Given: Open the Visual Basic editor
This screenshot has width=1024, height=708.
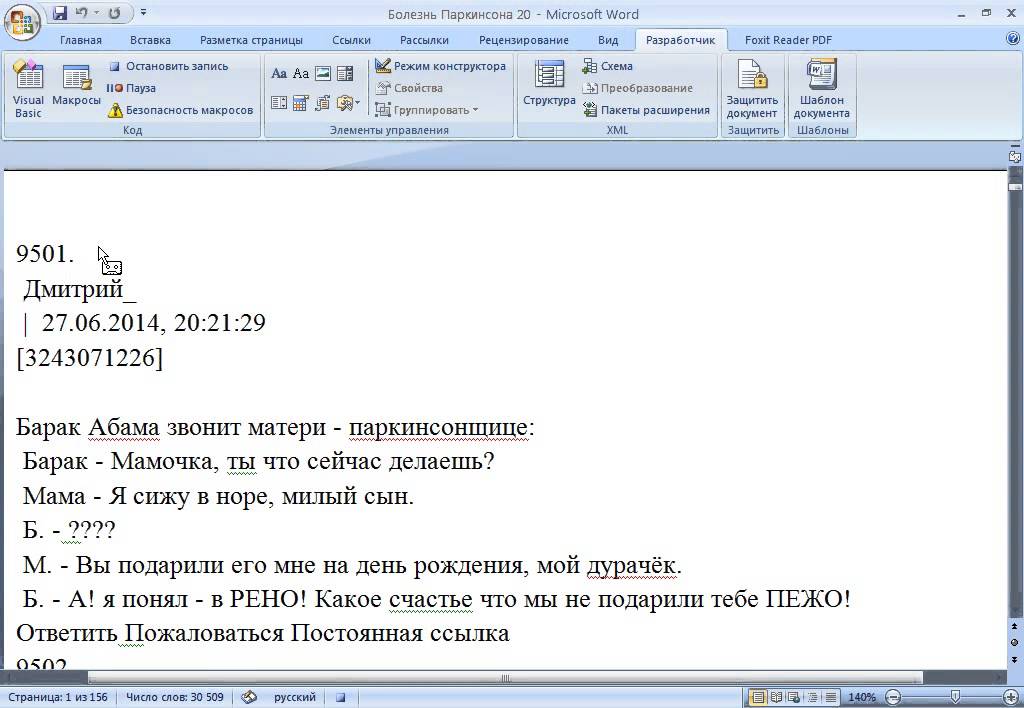Looking at the screenshot, I should [x=28, y=89].
